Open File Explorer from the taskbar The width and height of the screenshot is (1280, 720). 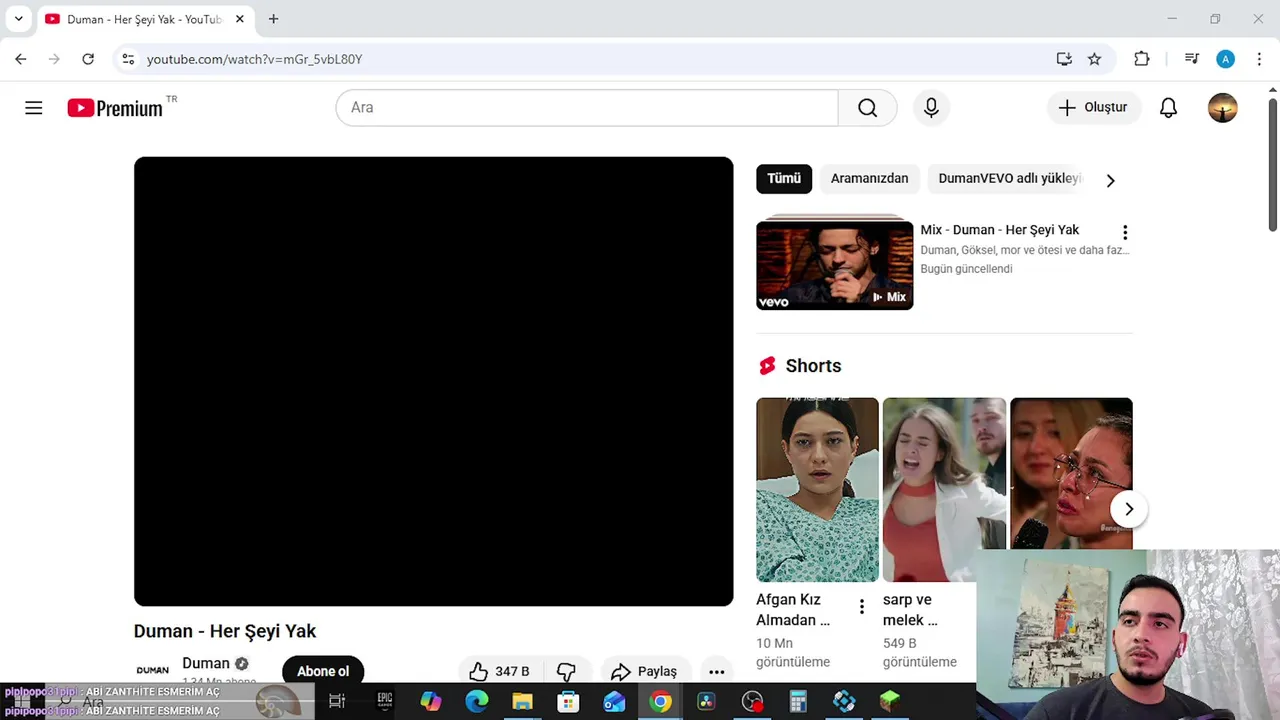tap(522, 701)
